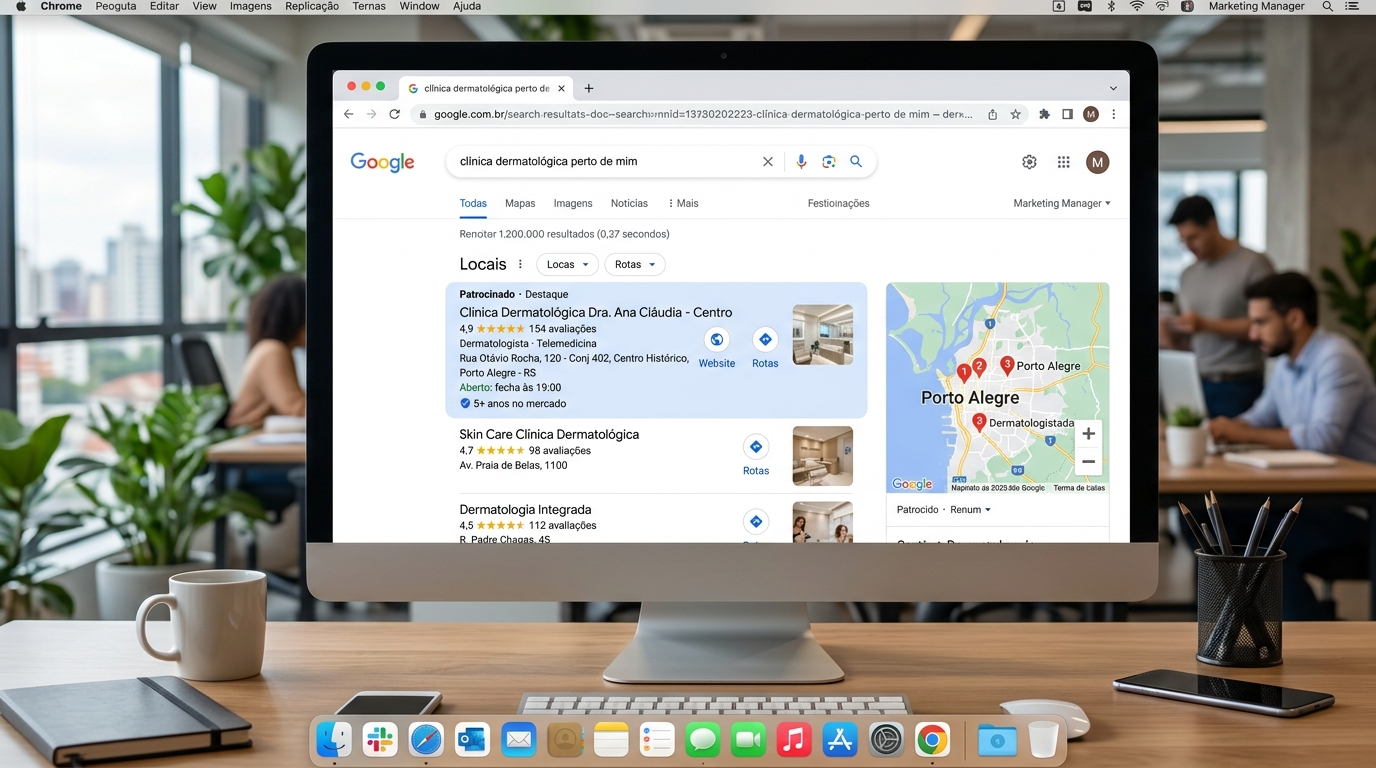1376x768 pixels.
Task: Click the voice search microphone icon
Action: (x=801, y=161)
